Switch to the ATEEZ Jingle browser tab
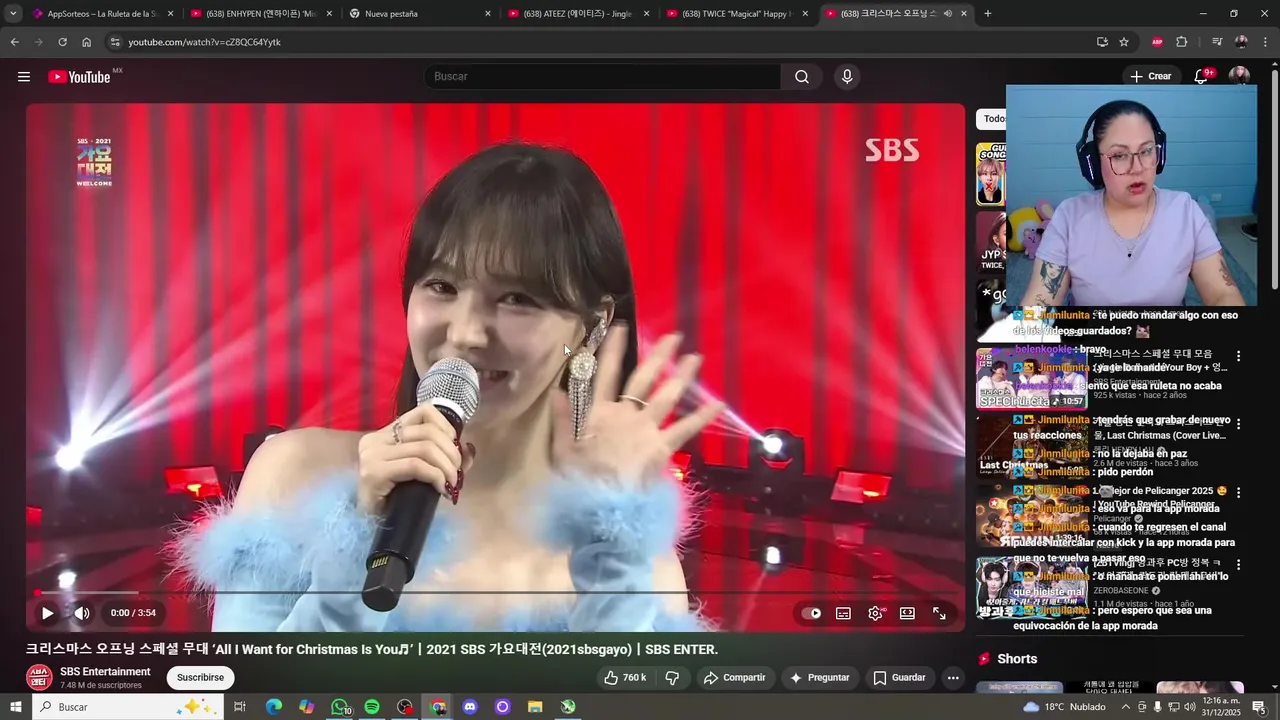Screen dimensions: 1280x720 pos(578,14)
